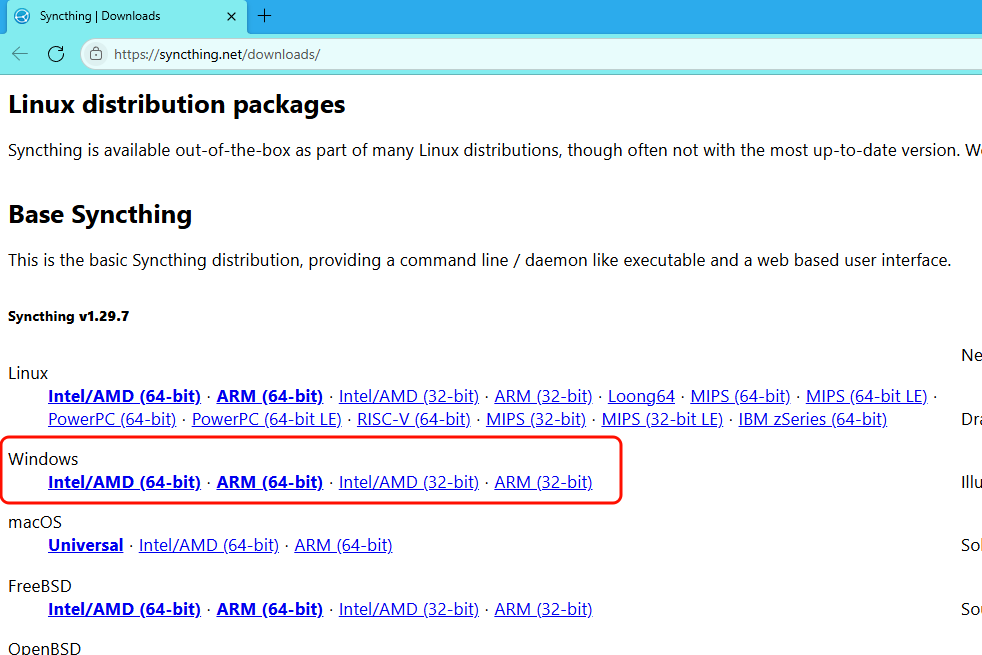Open the Loong64 Linux download link
The height and width of the screenshot is (655, 982).
click(641, 396)
